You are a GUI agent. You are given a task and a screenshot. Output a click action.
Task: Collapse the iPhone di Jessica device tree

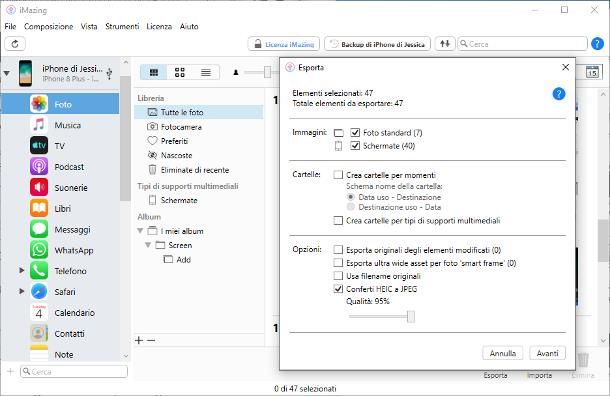[x=7, y=73]
